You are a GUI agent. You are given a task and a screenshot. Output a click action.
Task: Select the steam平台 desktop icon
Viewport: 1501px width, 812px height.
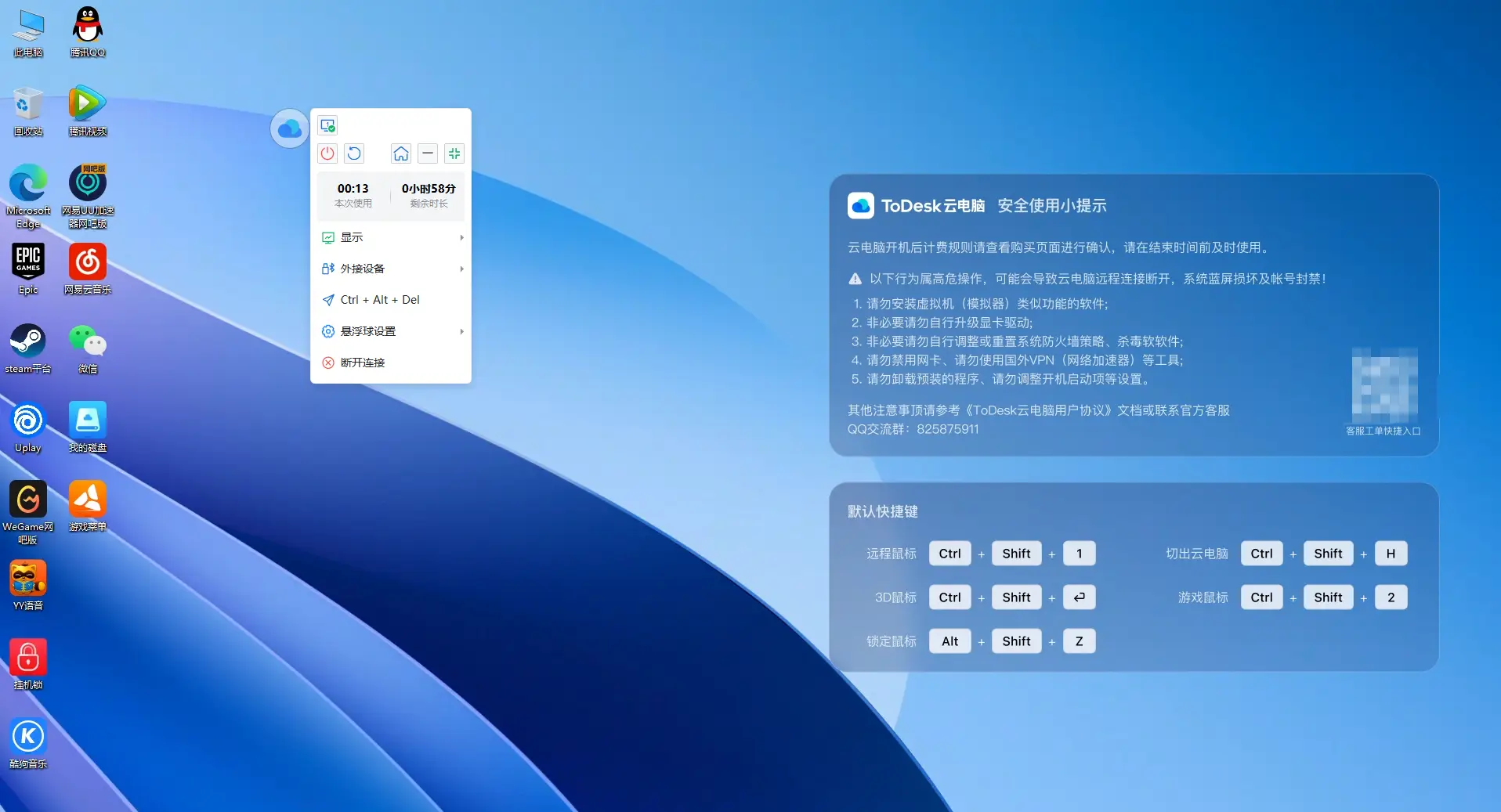28,349
